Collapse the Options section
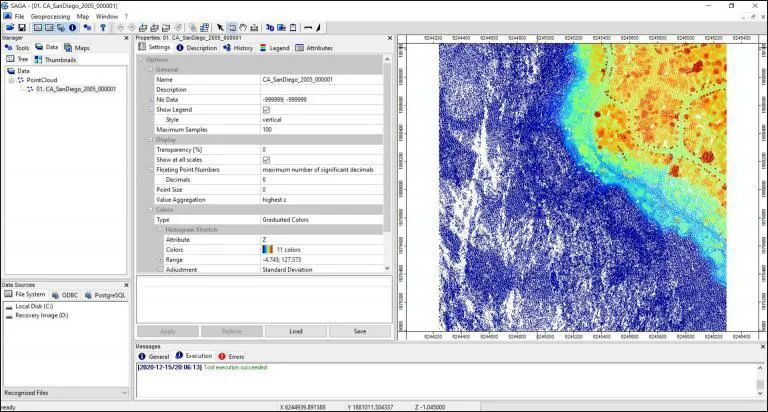Viewport: 768px width, 412px height. [141, 60]
